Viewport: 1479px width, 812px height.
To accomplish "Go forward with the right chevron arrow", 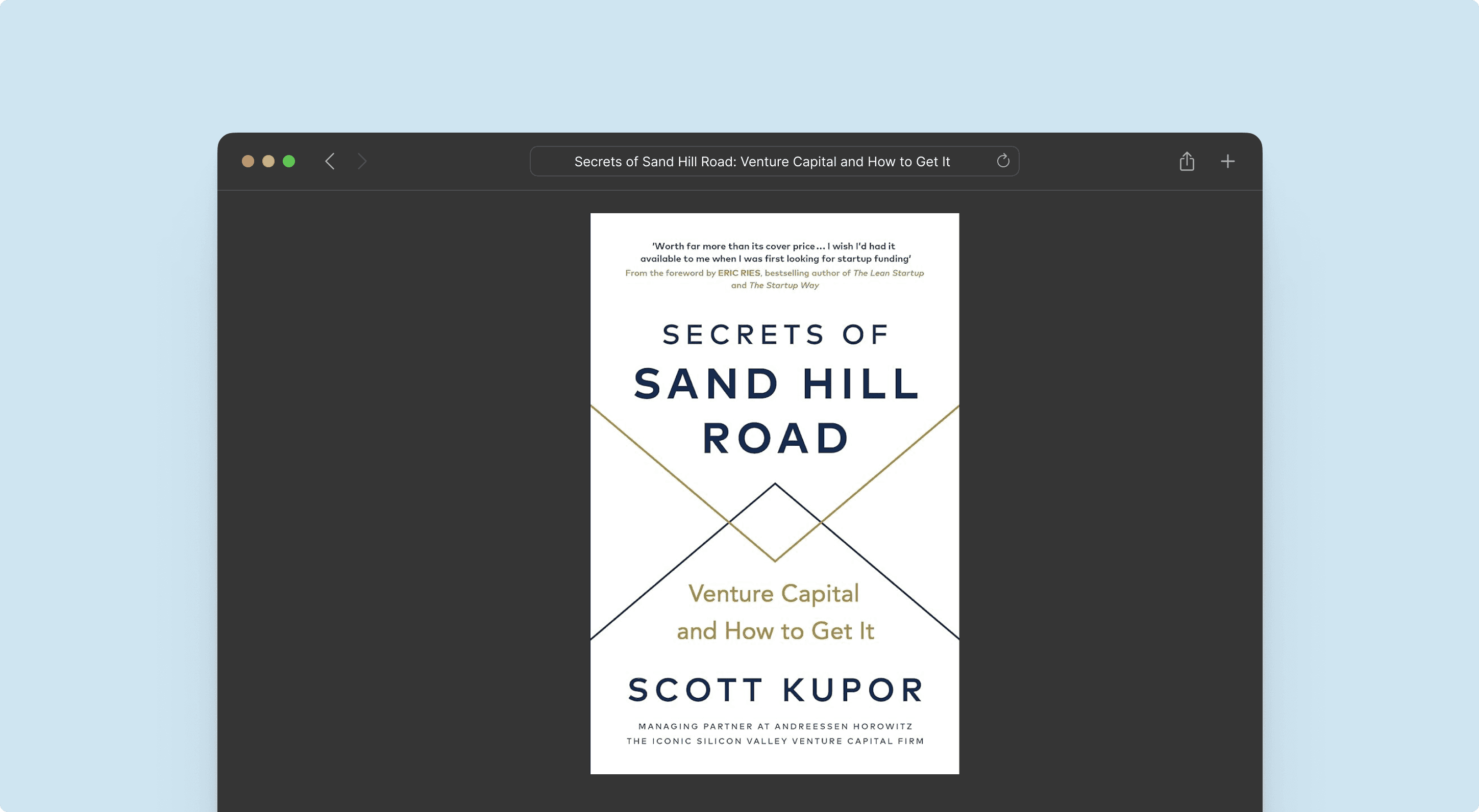I will point(362,161).
